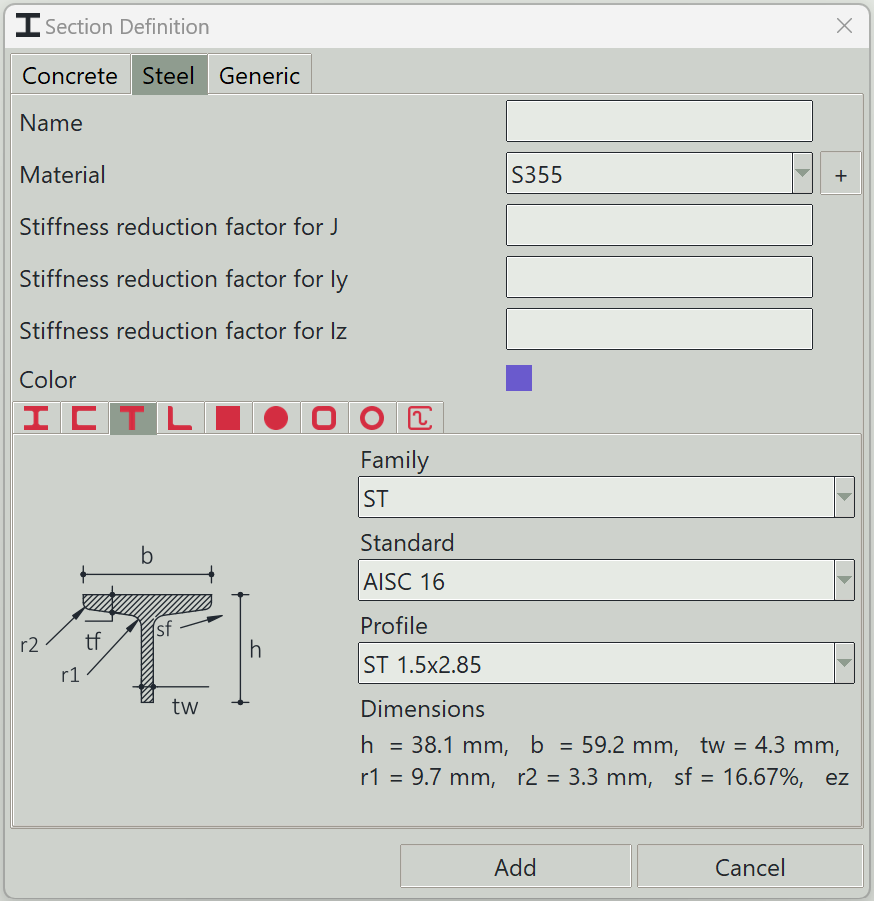Click the 'r2 = 3.3 mm' dimension text
The height and width of the screenshot is (901, 874).
[585, 777]
